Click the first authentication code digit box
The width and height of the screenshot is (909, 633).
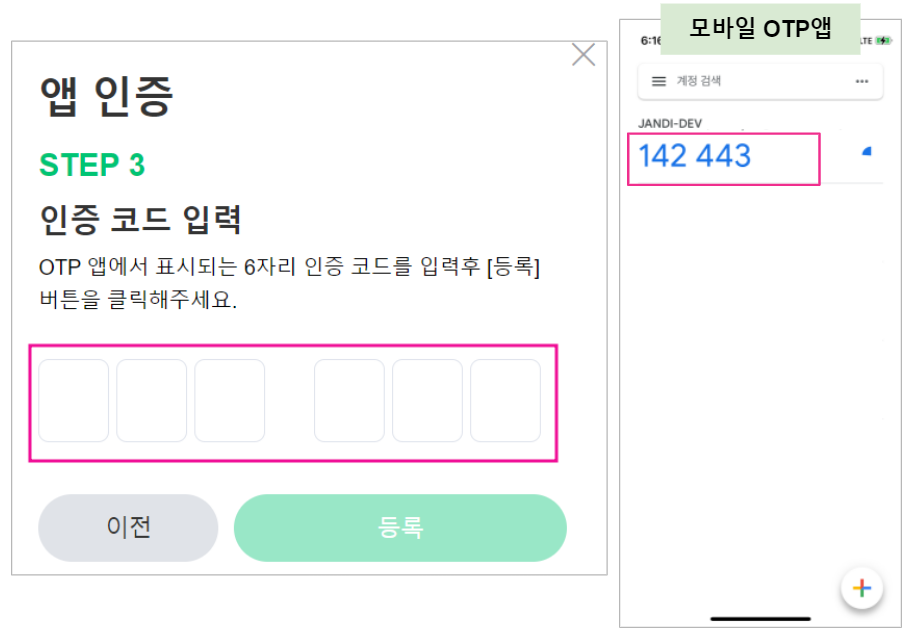pyautogui.click(x=74, y=400)
